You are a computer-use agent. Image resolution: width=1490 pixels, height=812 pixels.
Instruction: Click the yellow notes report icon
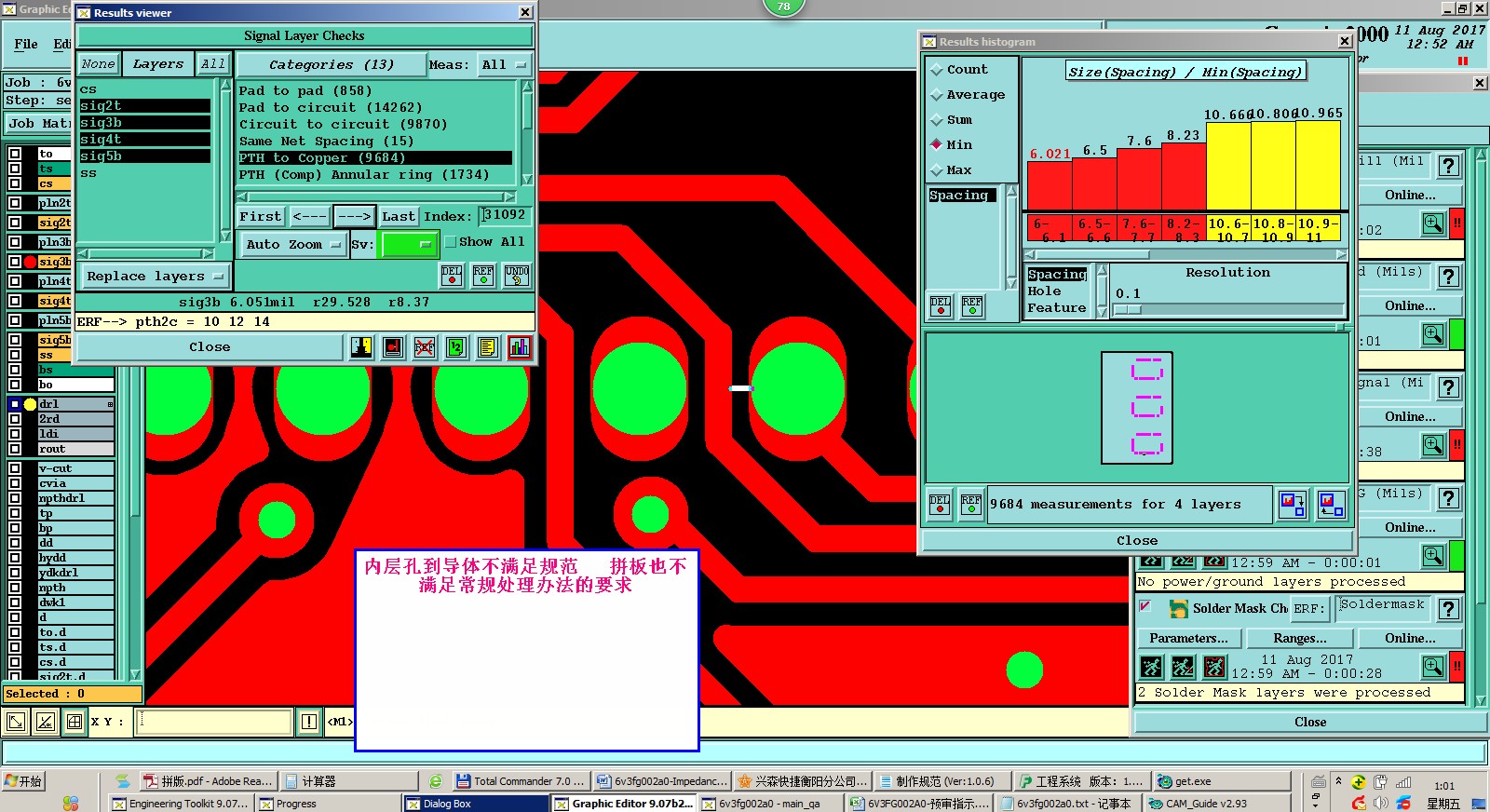488,347
